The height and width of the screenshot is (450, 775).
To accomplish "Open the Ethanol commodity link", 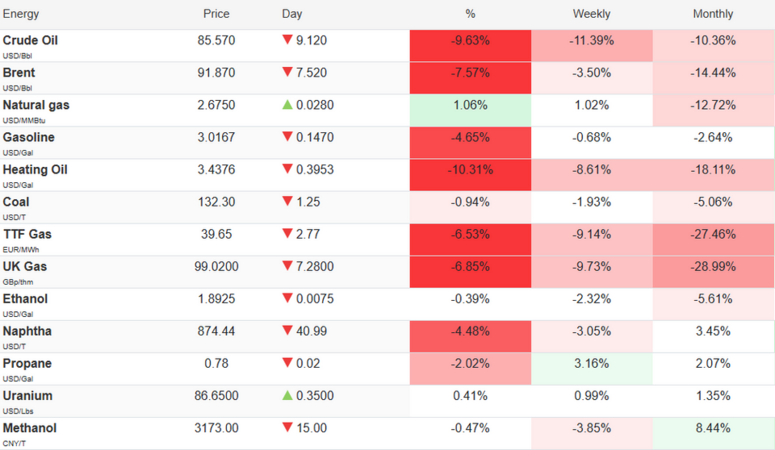I will (26, 298).
